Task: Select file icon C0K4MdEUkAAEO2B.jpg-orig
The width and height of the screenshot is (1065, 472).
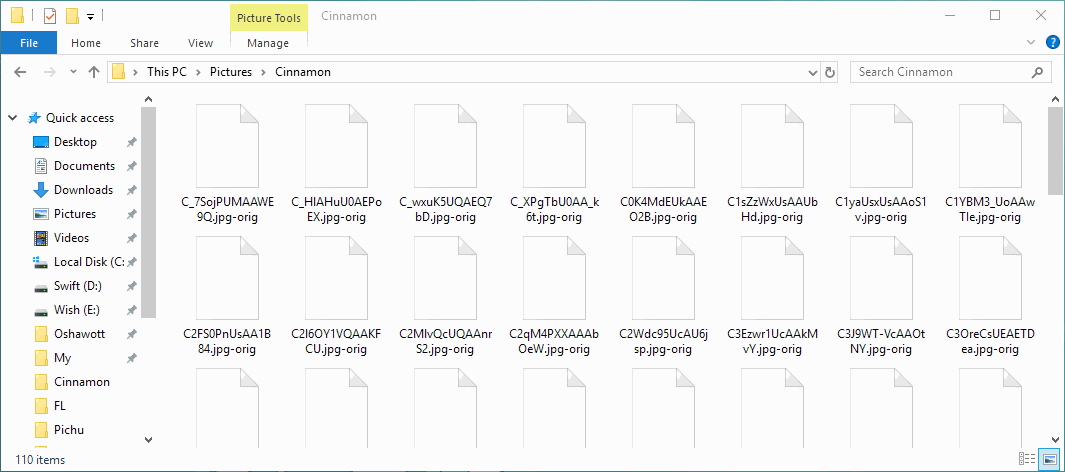Action: 664,146
